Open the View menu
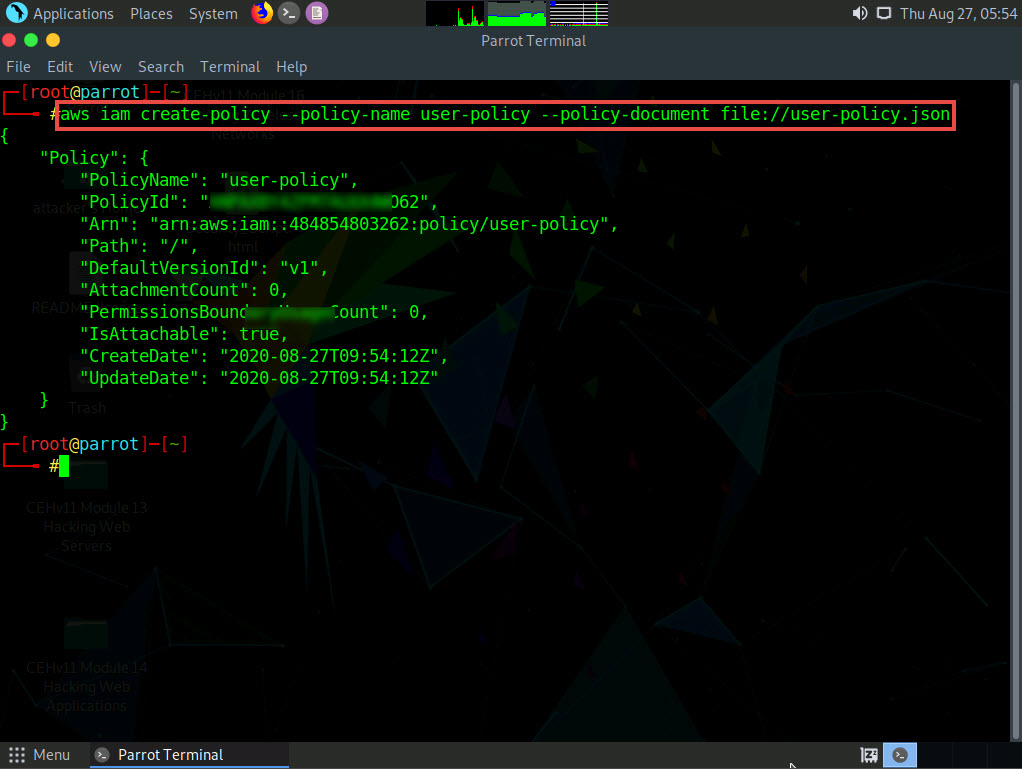The height and width of the screenshot is (769, 1022). click(105, 67)
